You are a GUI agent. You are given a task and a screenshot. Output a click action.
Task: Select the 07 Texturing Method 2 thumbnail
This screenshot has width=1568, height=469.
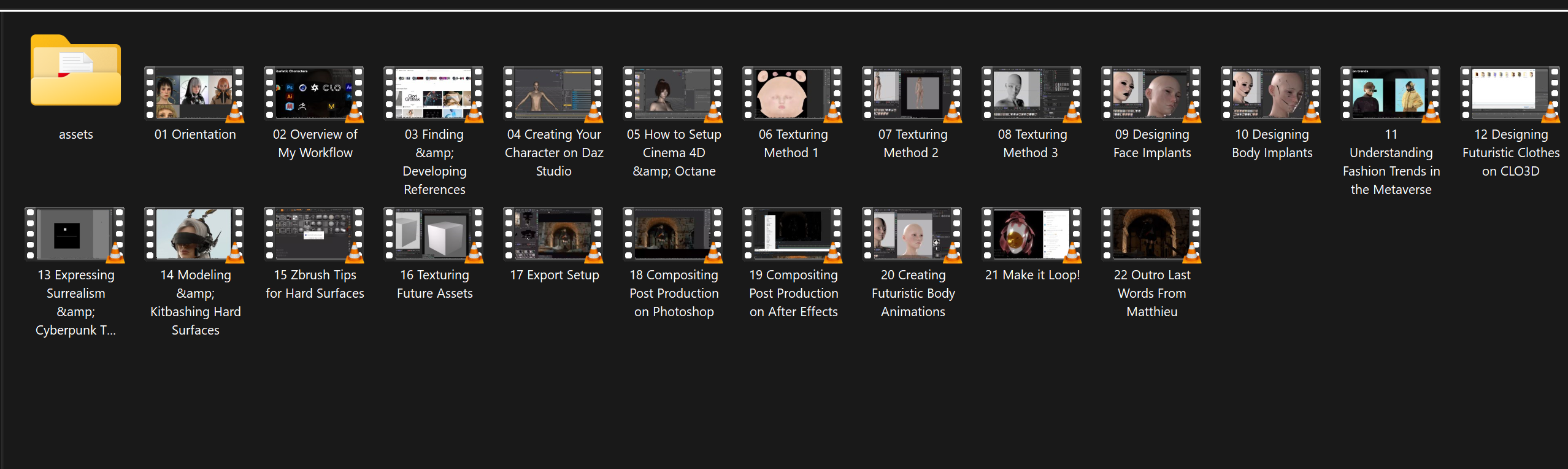(912, 94)
